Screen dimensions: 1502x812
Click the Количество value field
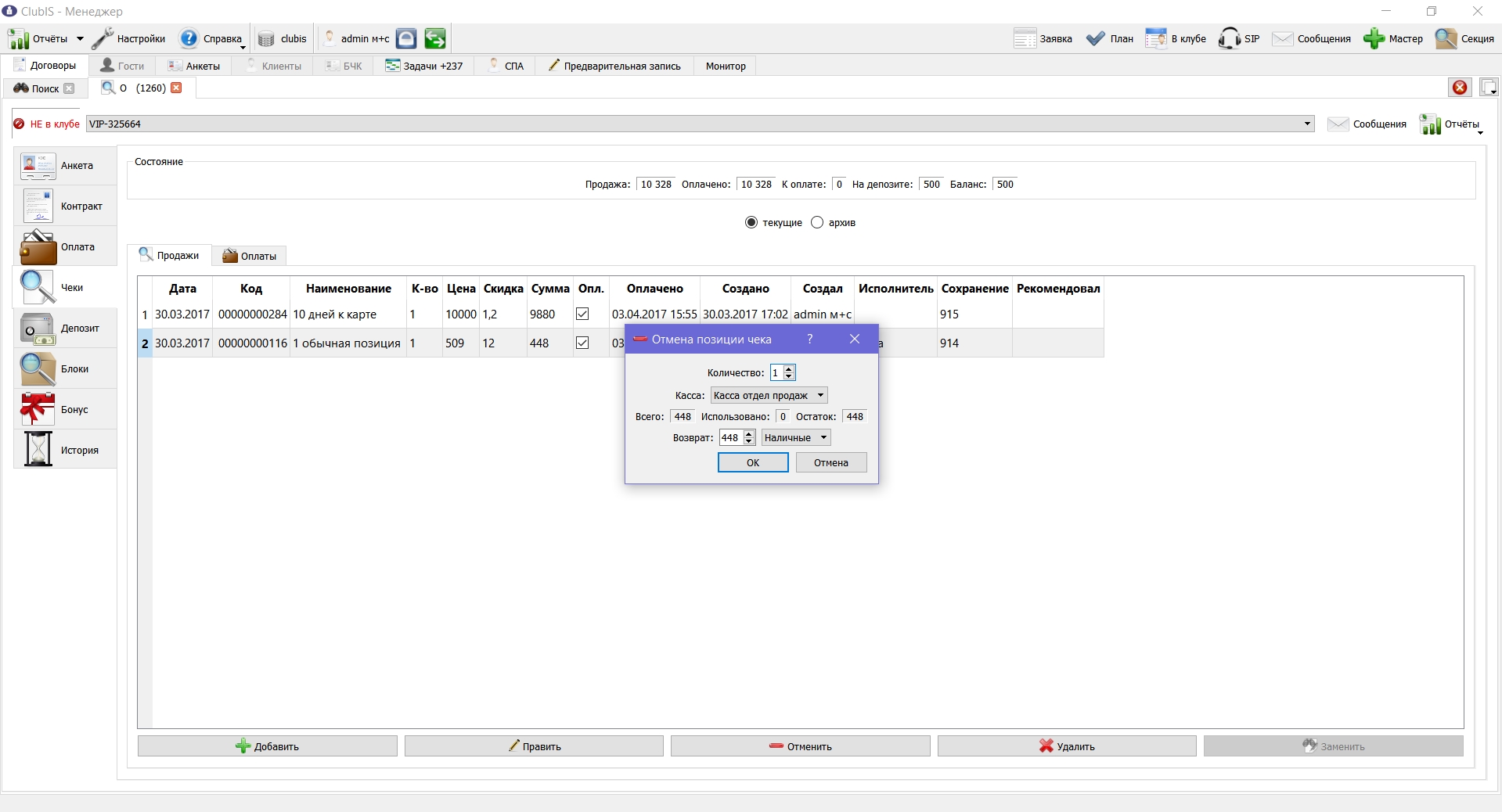pos(776,372)
